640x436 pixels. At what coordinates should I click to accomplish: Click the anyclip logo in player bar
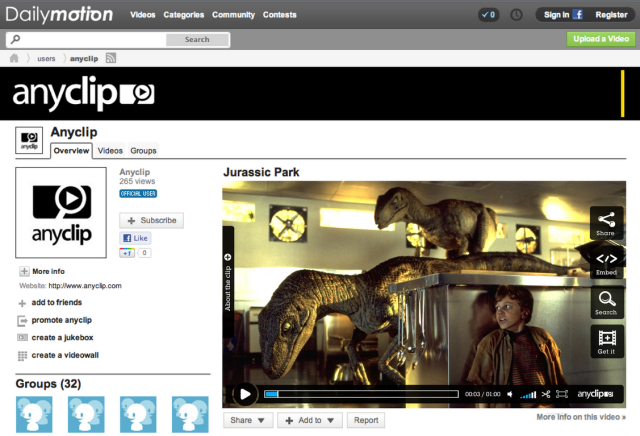595,394
